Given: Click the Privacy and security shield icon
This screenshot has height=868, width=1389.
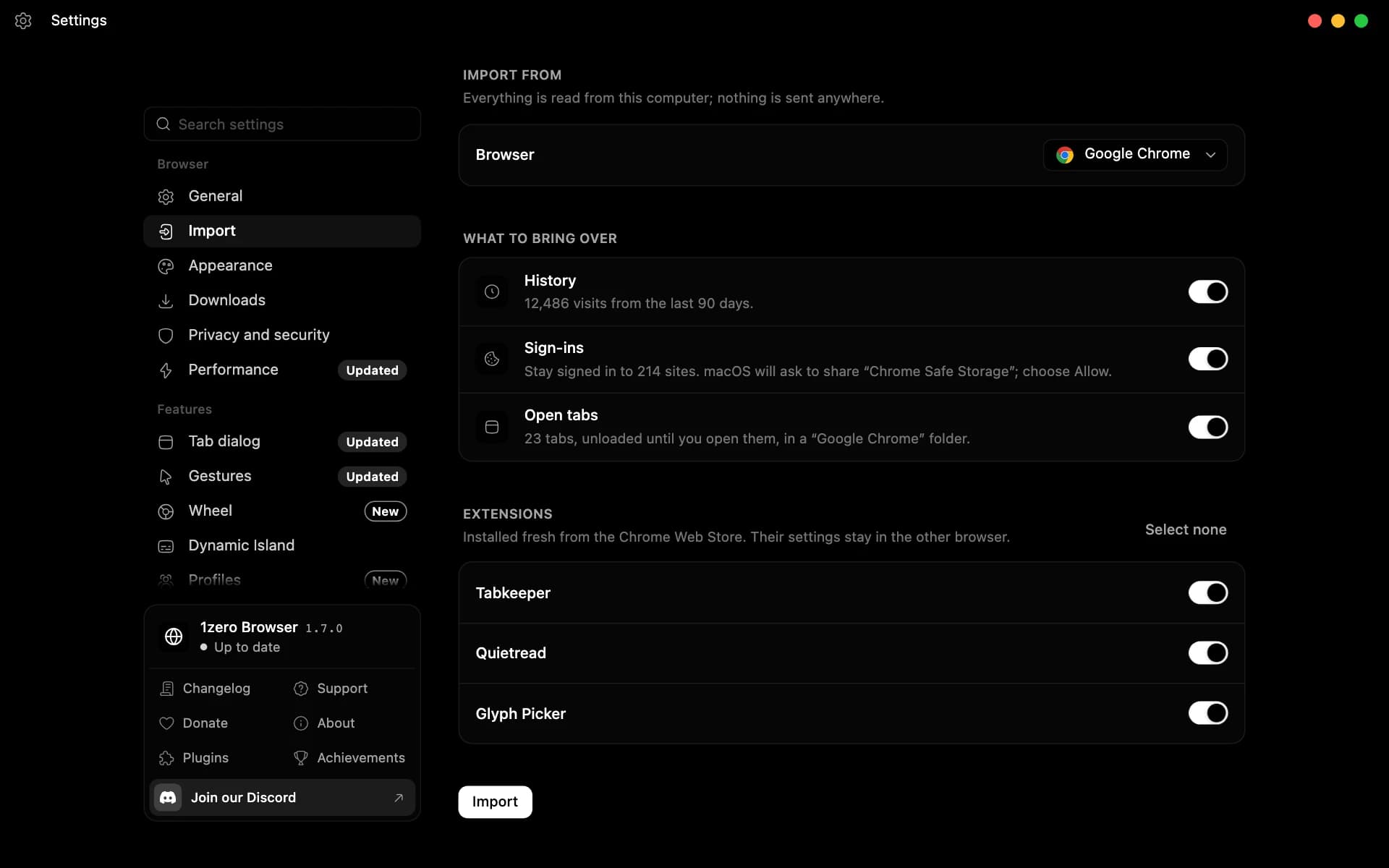Looking at the screenshot, I should pos(166,335).
